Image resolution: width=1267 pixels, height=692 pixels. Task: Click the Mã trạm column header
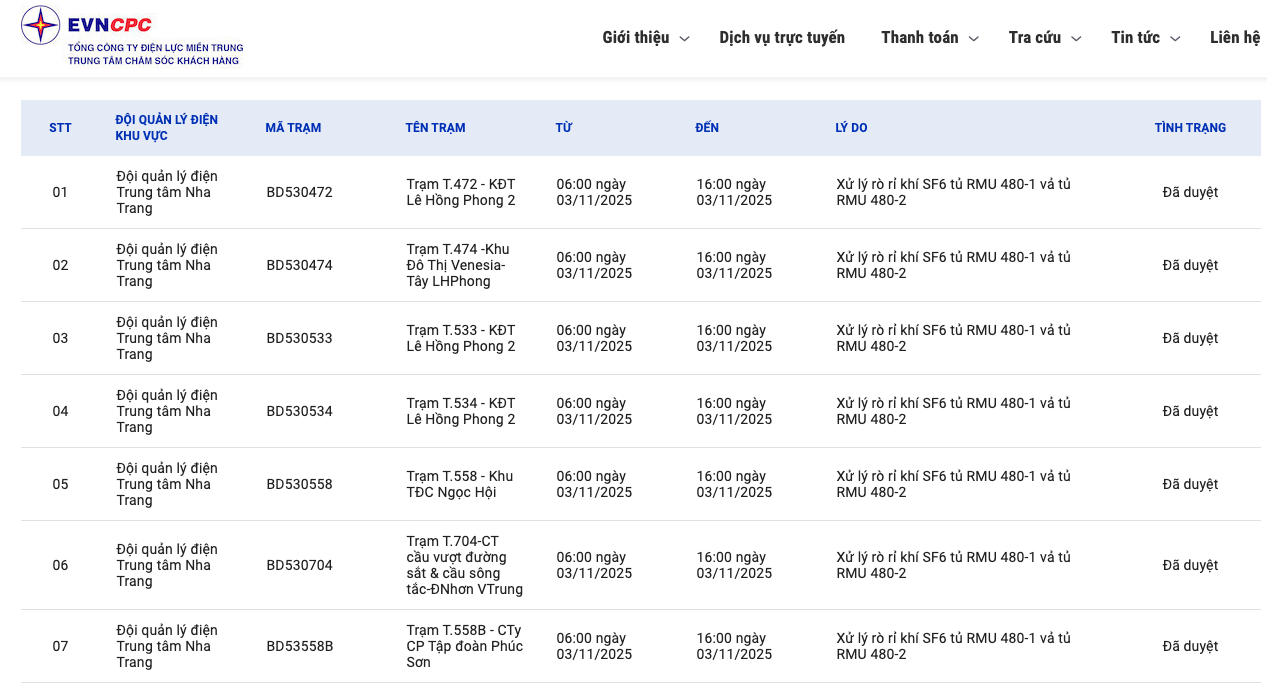293,128
